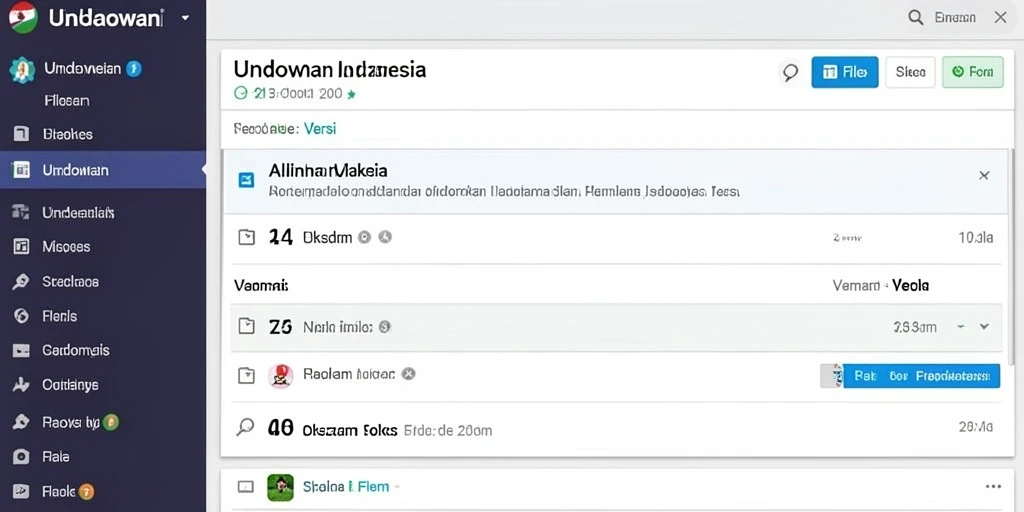Image resolution: width=1024 pixels, height=512 pixels.
Task: Click the gray X icon after Raolam hoidac
Action: (x=409, y=374)
